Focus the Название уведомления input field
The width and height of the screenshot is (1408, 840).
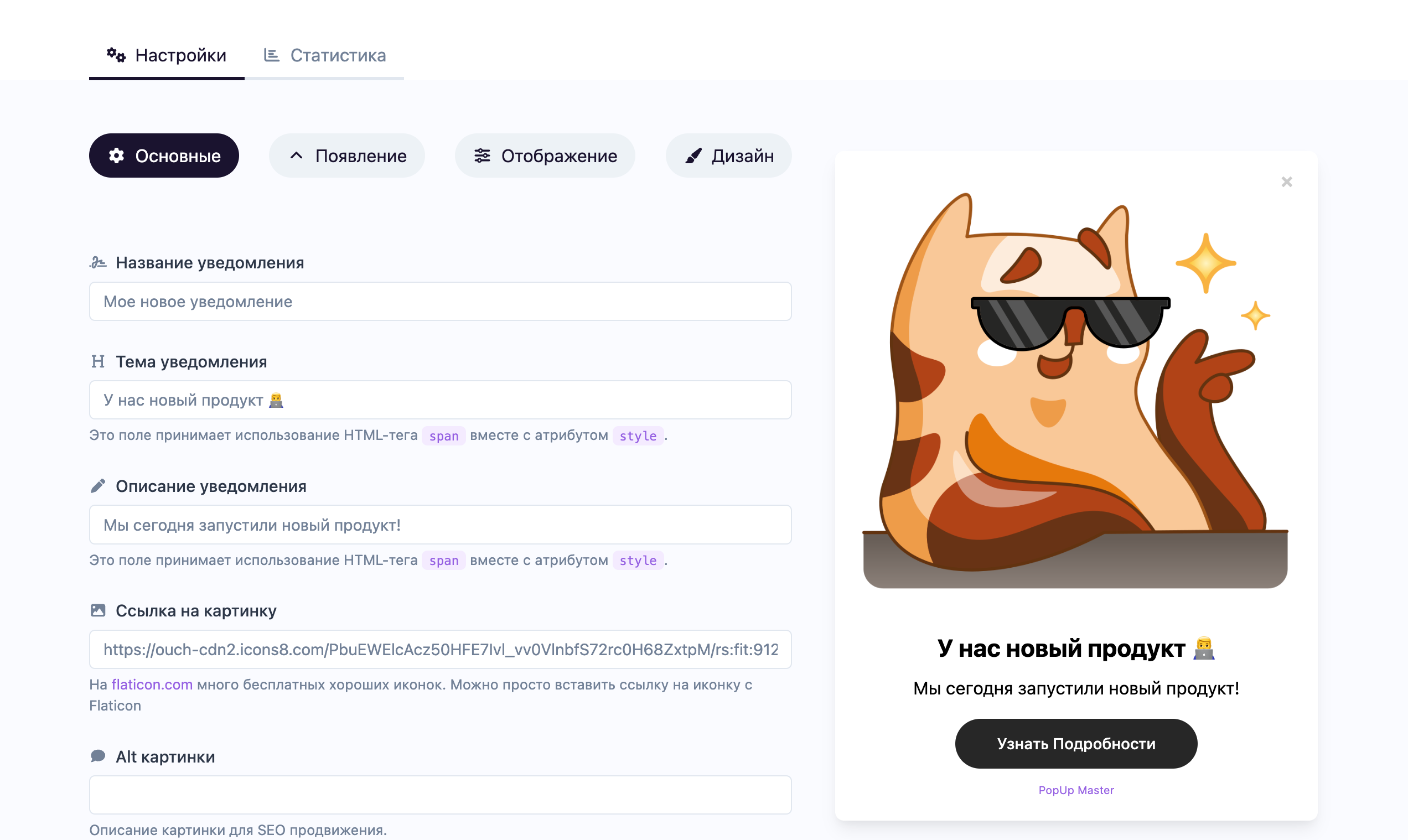click(x=440, y=302)
